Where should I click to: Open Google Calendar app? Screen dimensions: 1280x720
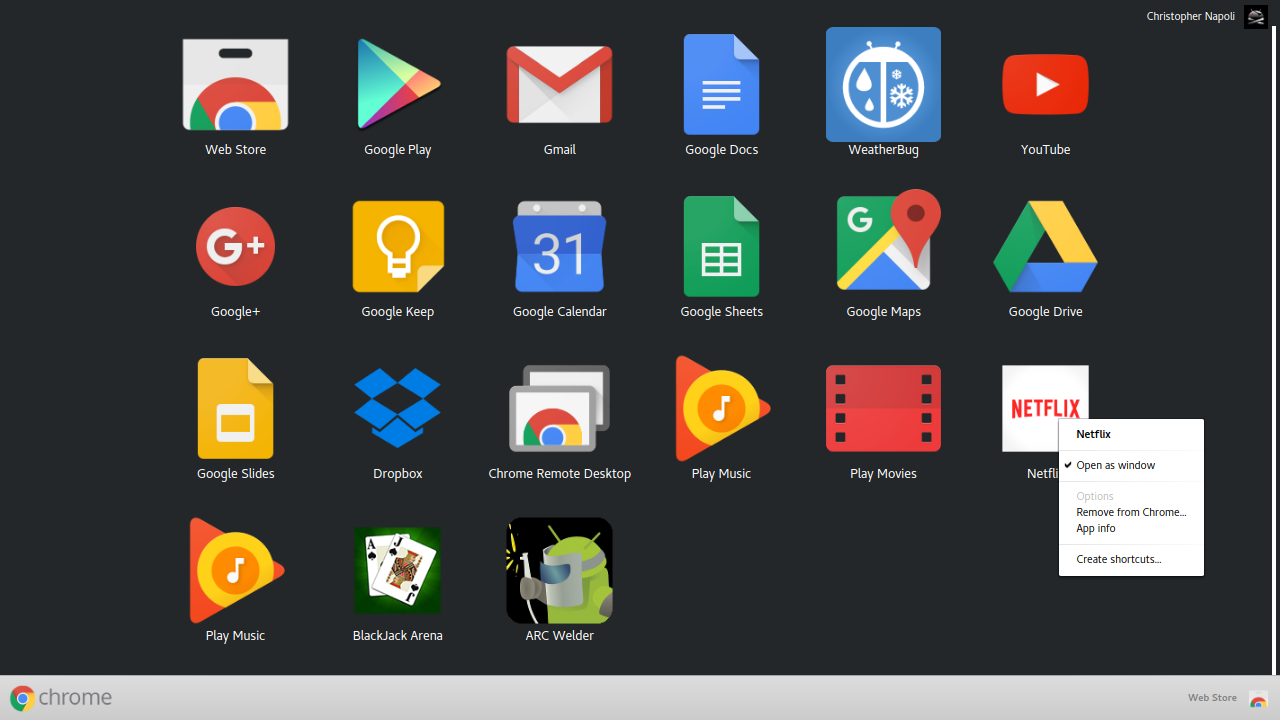click(x=559, y=247)
